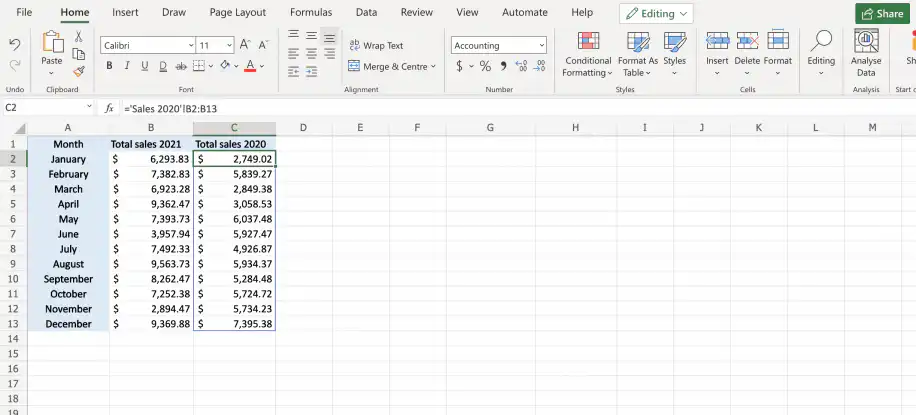Expand the Paste options arrow

tap(51, 74)
